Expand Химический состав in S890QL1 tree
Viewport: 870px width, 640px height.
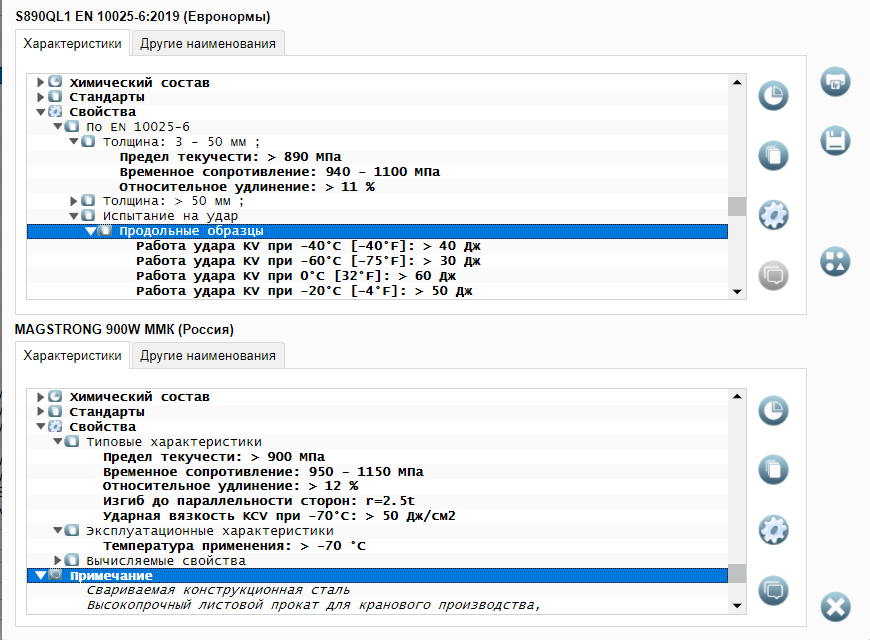pyautogui.click(x=40, y=82)
